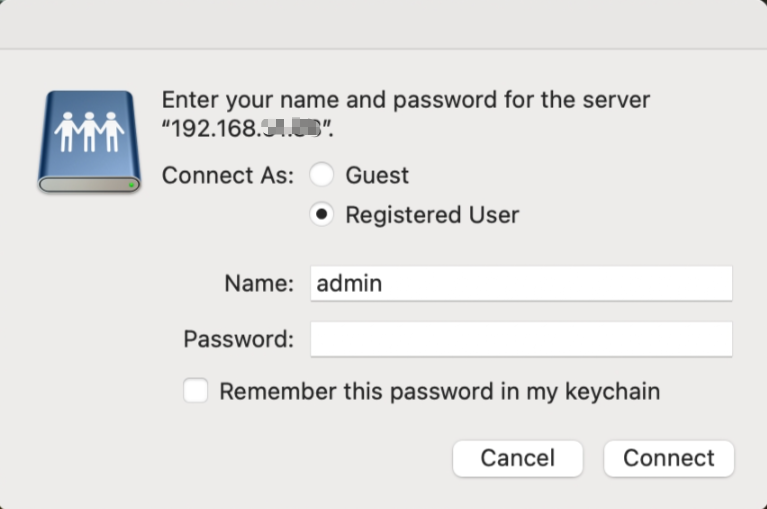Click the green status light on drive icon
767x509 pixels.
click(132, 185)
